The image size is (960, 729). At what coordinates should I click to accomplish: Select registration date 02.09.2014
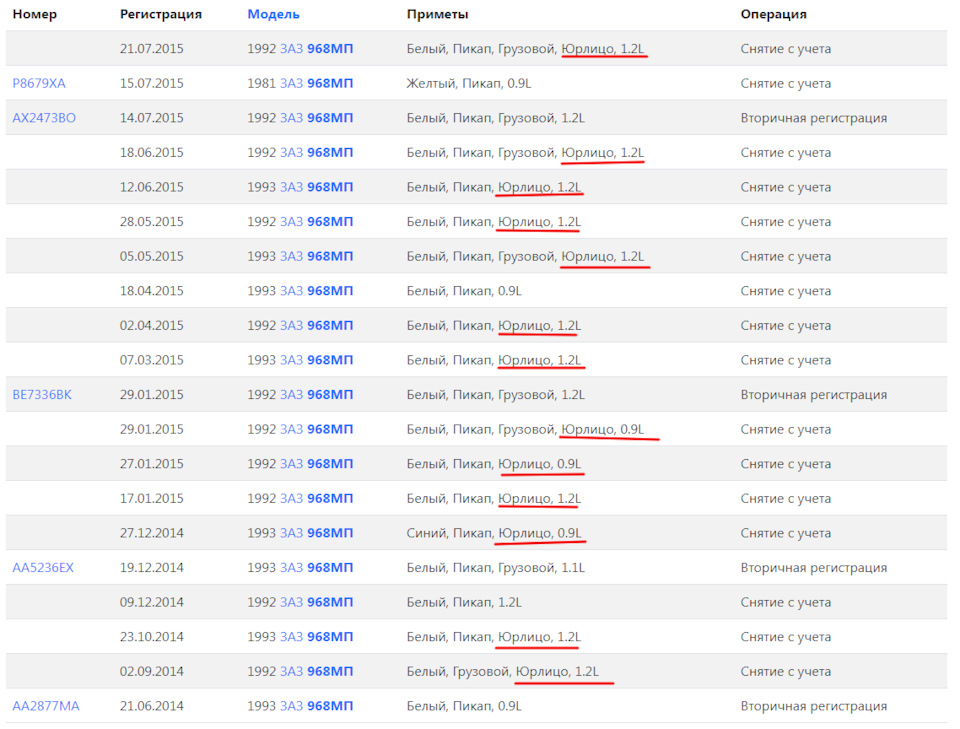click(151, 671)
